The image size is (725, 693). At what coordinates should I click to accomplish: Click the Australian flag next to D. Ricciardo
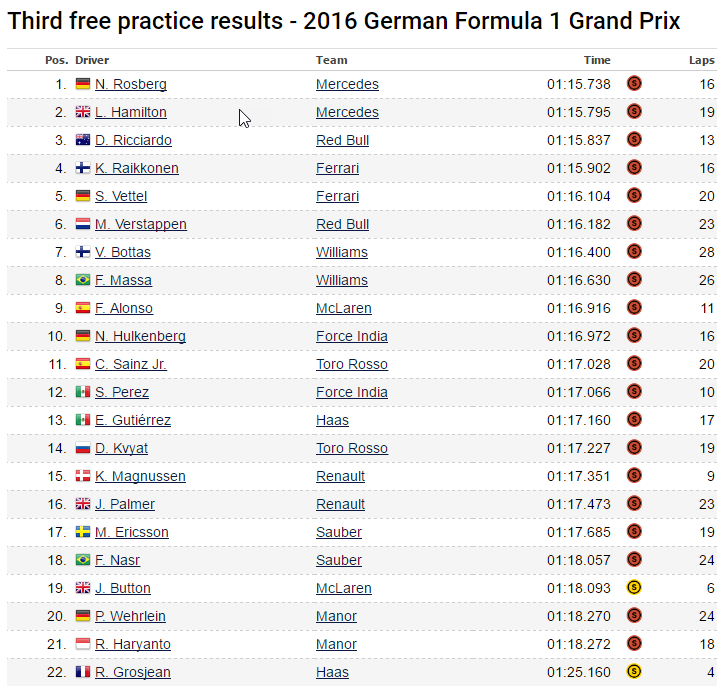(x=83, y=140)
